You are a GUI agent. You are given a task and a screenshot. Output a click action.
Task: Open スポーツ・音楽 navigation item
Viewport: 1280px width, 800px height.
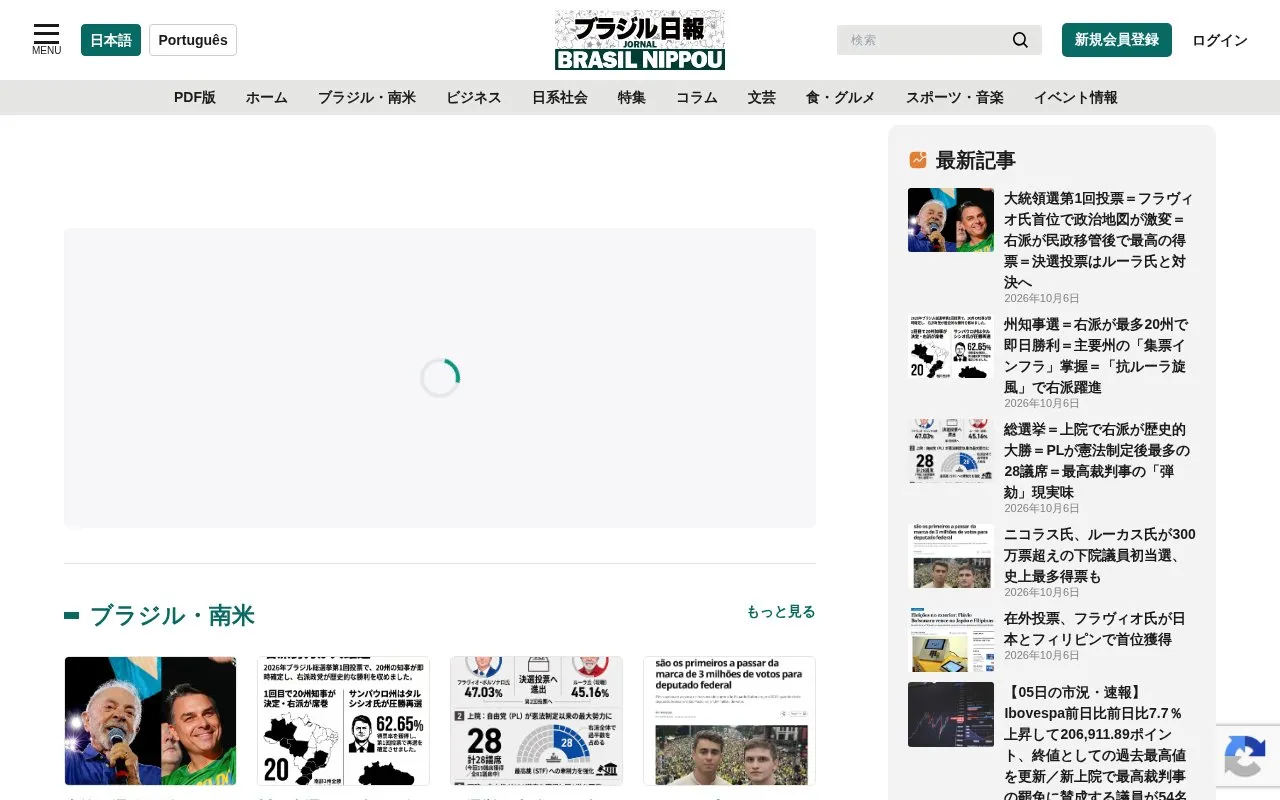955,97
